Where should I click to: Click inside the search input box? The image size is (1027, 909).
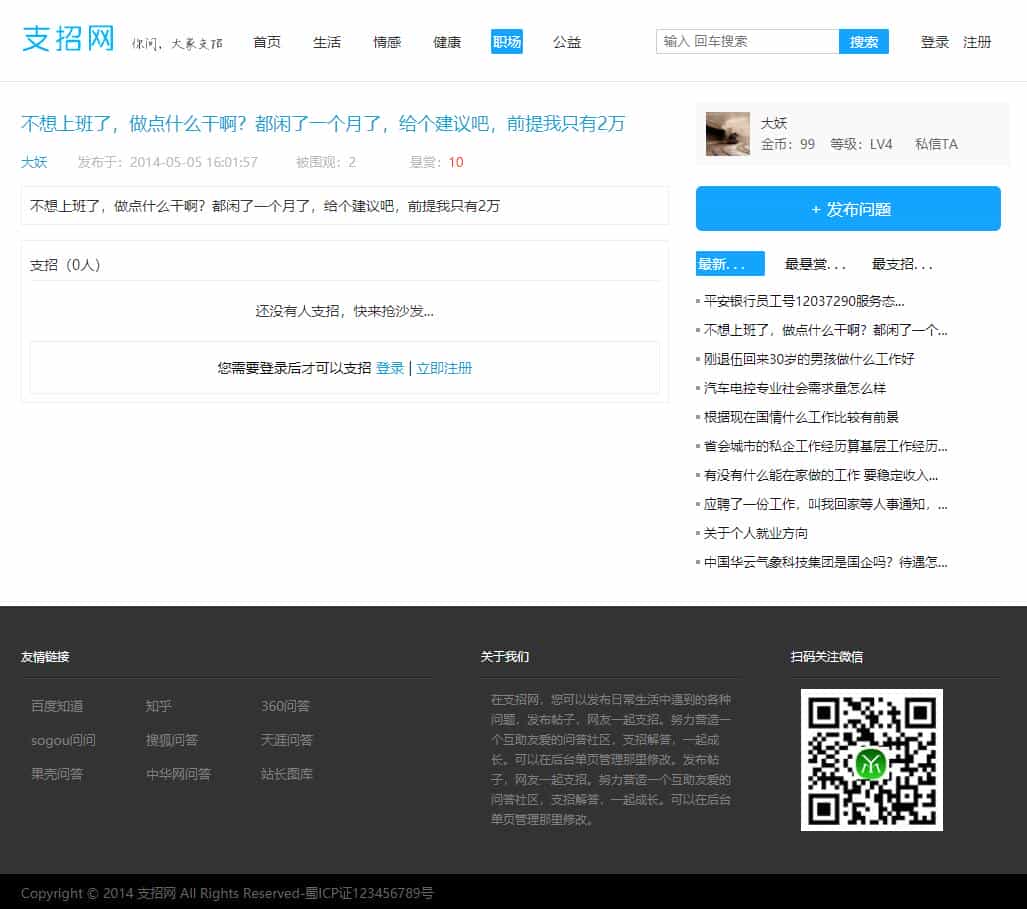point(745,41)
